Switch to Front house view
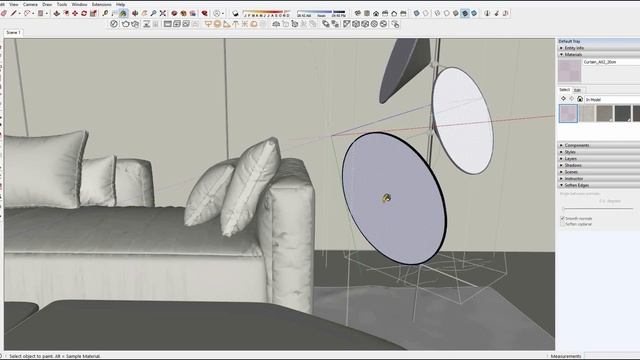 [x=376, y=13]
